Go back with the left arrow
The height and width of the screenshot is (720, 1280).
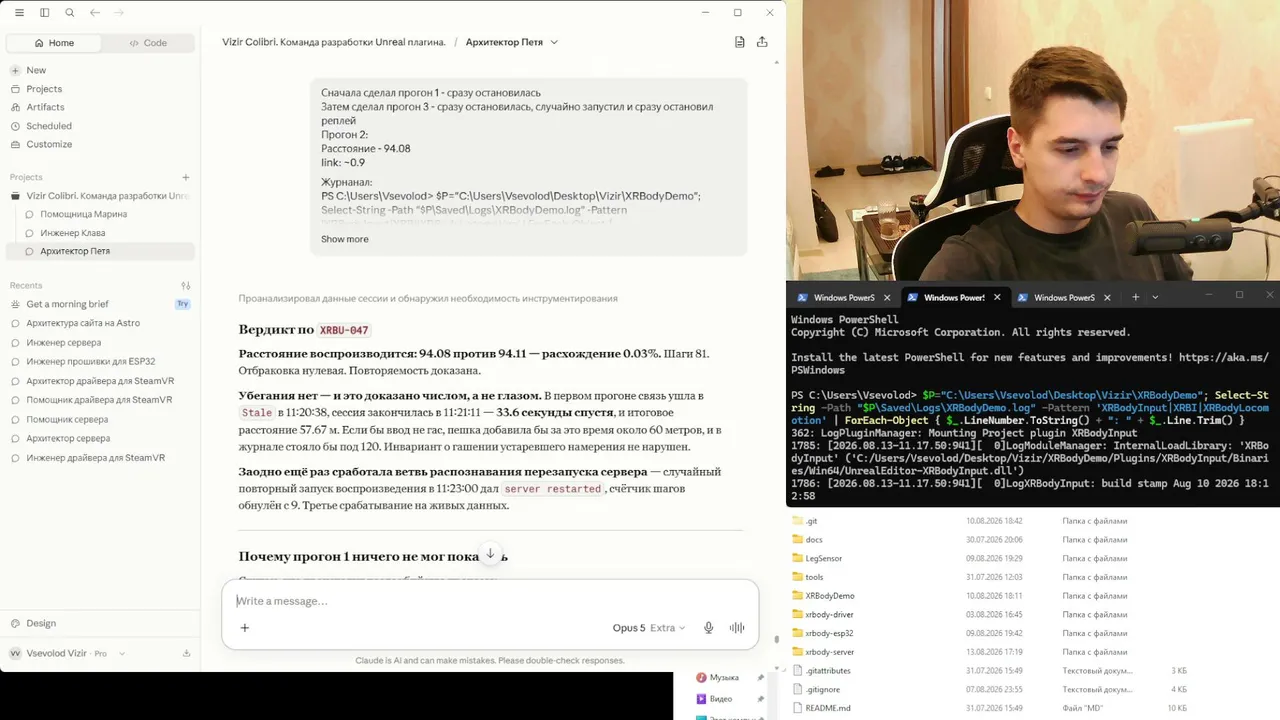coord(95,13)
